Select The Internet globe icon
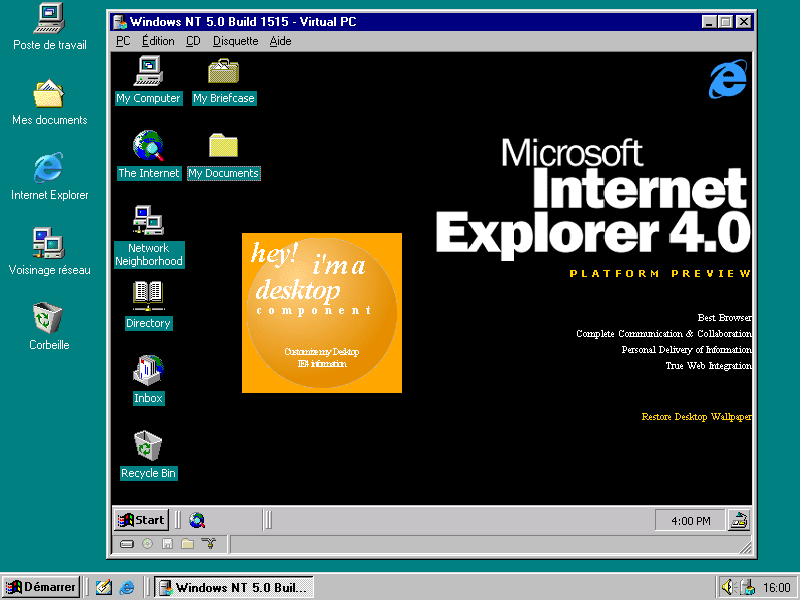 click(148, 146)
